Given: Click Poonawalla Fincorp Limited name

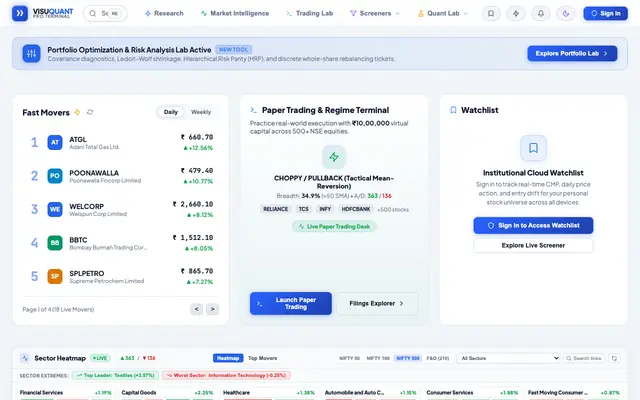Looking at the screenshot, I should [x=105, y=180].
